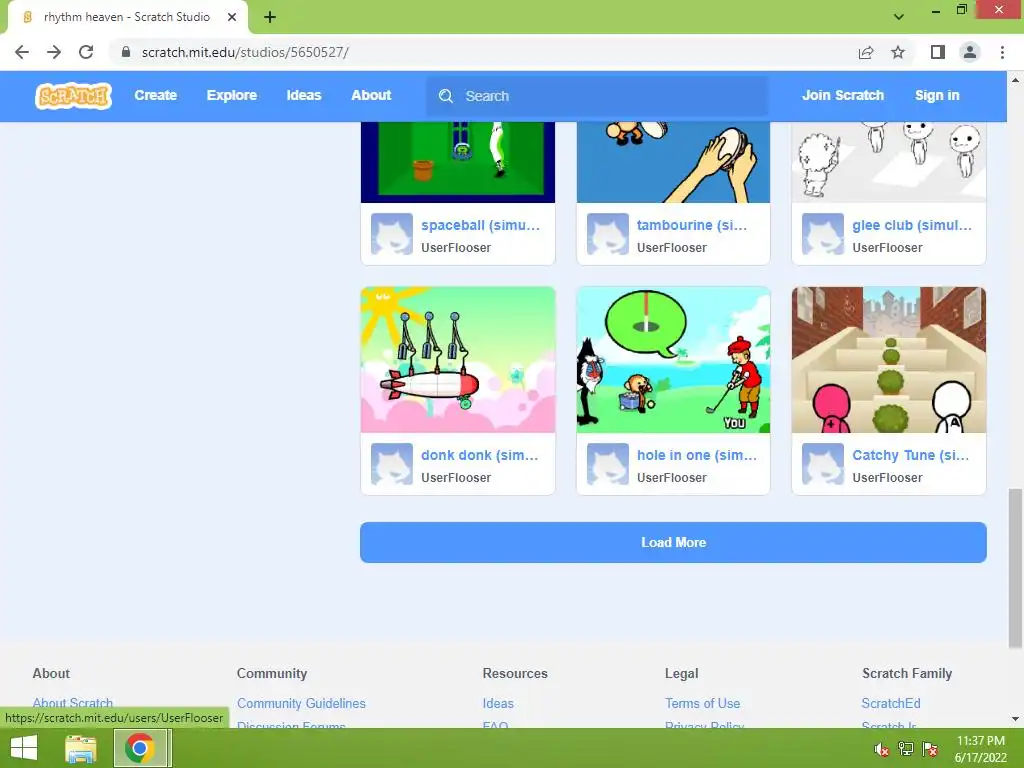Open the browser side panel
Viewport: 1024px width, 768px height.
pos(938,52)
